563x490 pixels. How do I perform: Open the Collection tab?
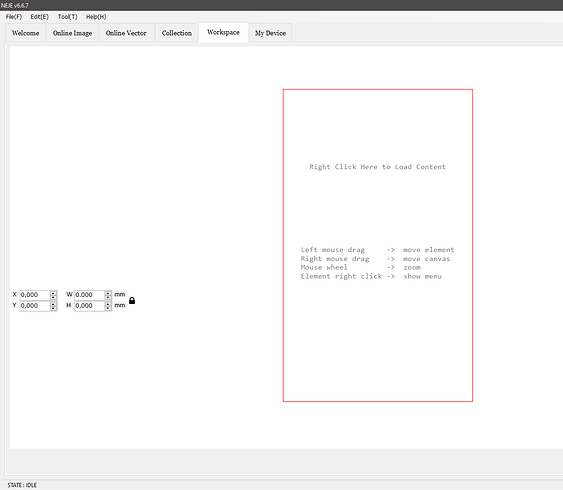[x=177, y=33]
